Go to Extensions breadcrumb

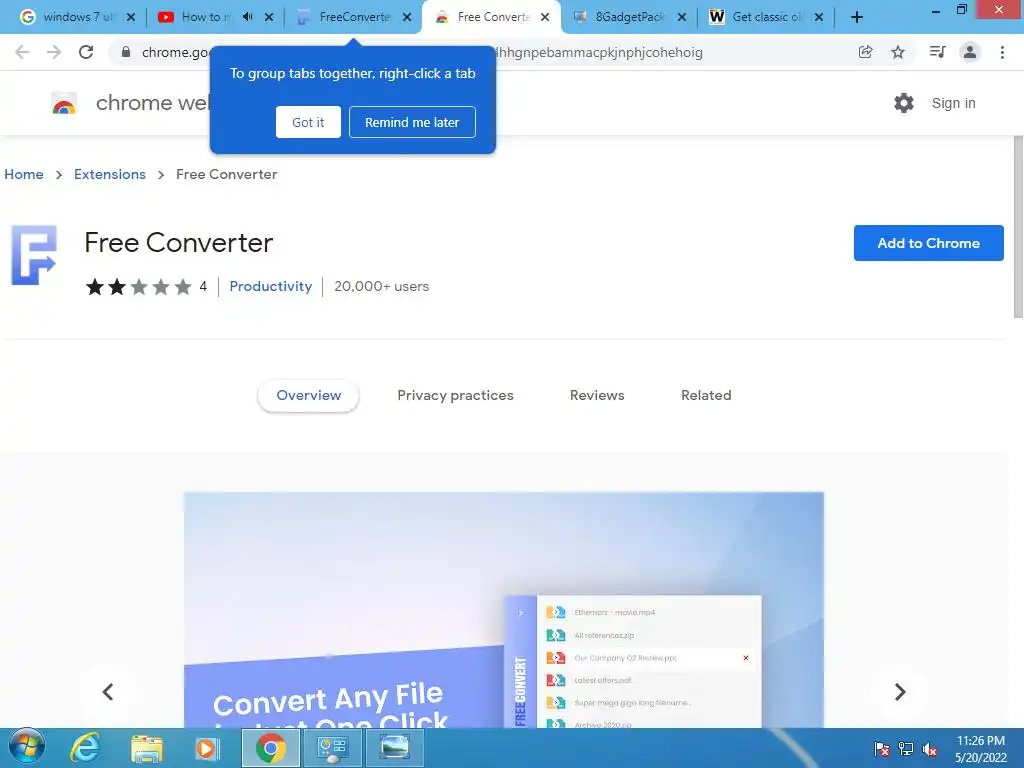[110, 174]
